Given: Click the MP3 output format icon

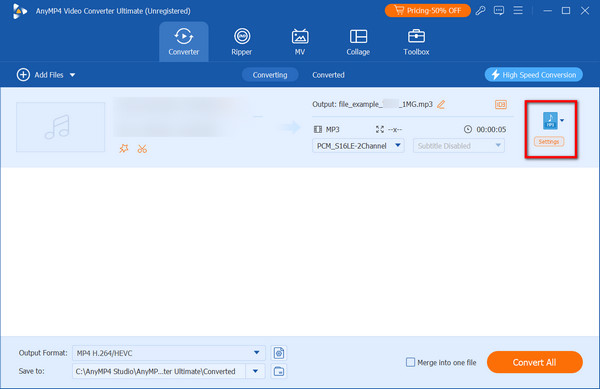Looking at the screenshot, I should (x=550, y=120).
